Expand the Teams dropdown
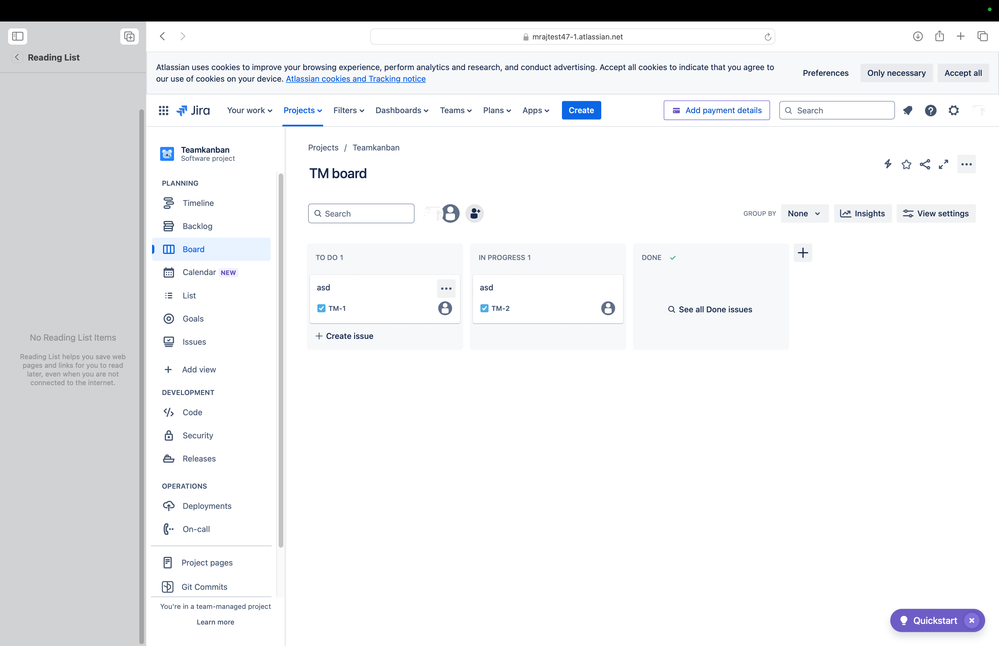This screenshot has width=999, height=646. point(456,110)
